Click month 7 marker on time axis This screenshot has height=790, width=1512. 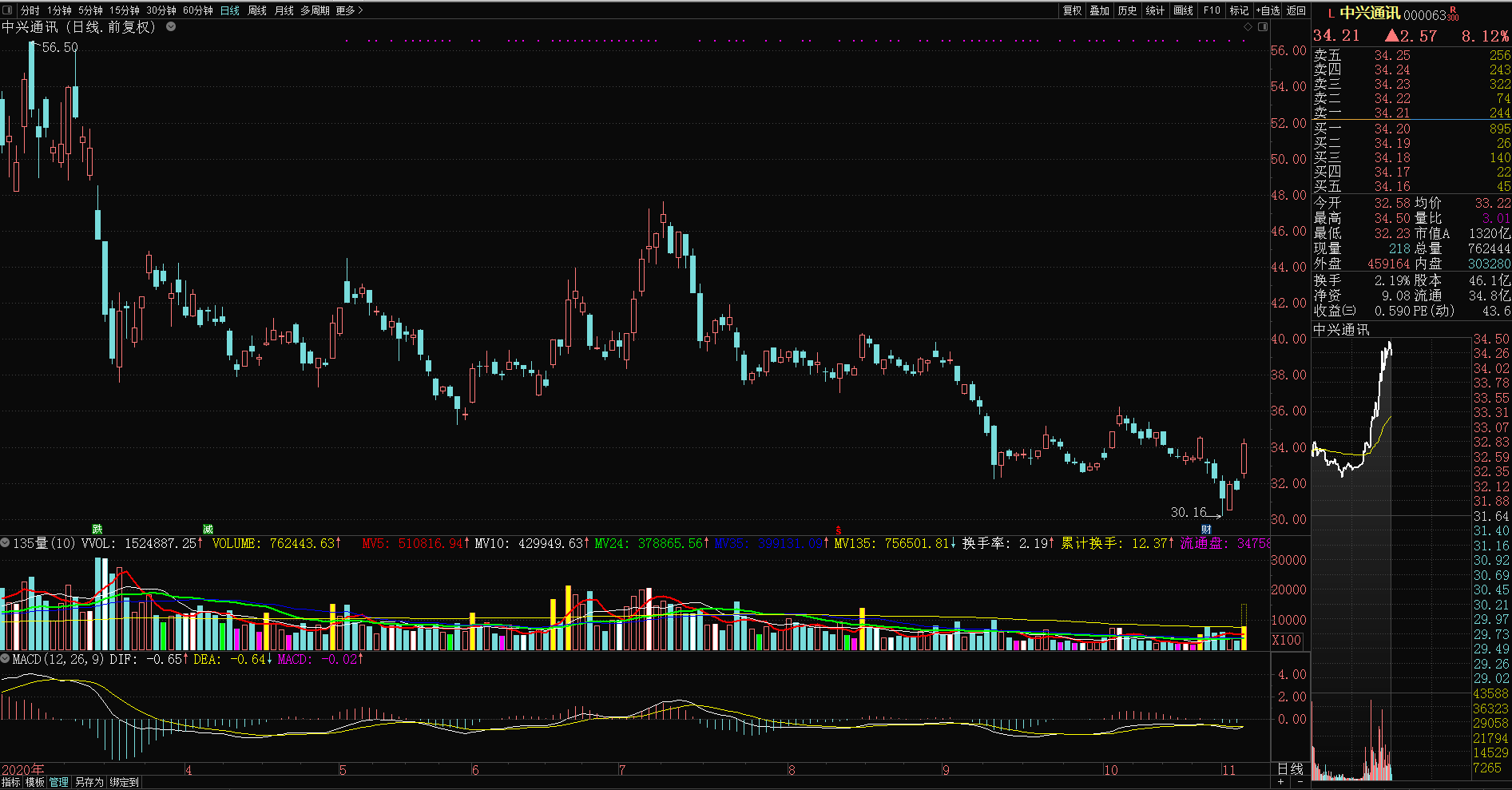[x=621, y=770]
